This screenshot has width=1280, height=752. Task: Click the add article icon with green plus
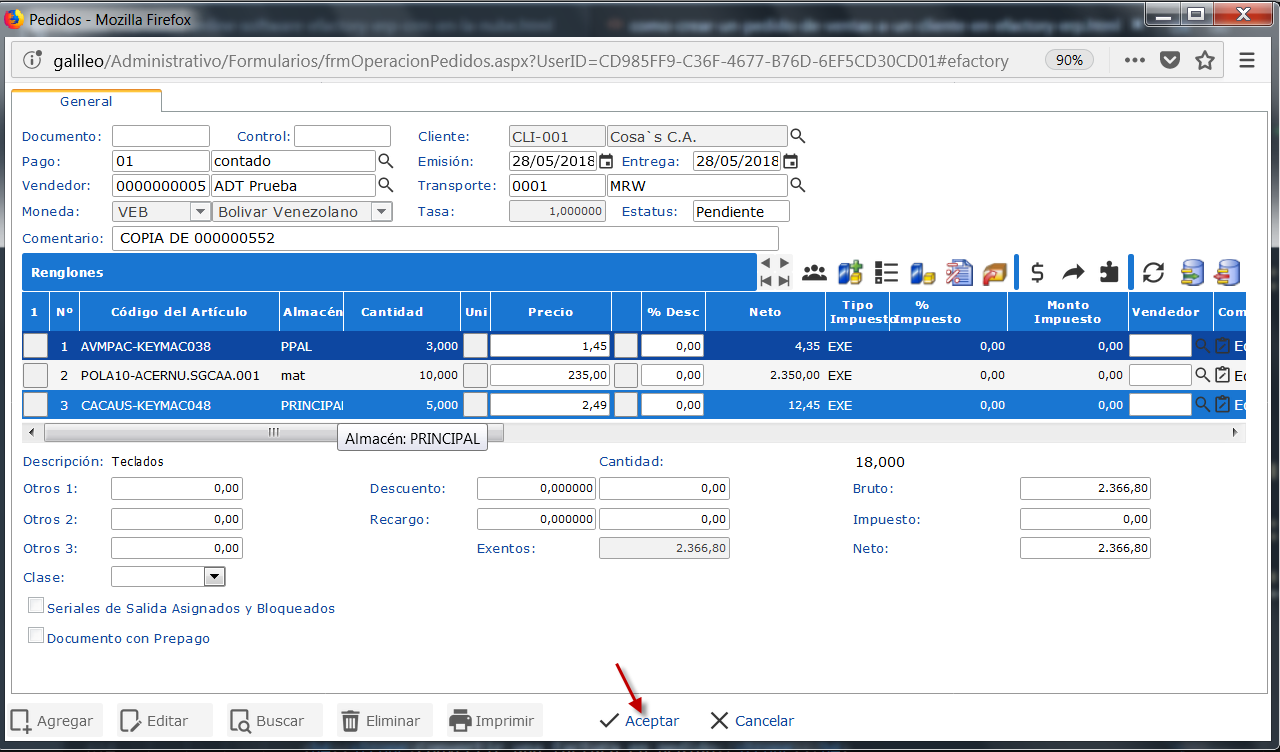click(850, 272)
